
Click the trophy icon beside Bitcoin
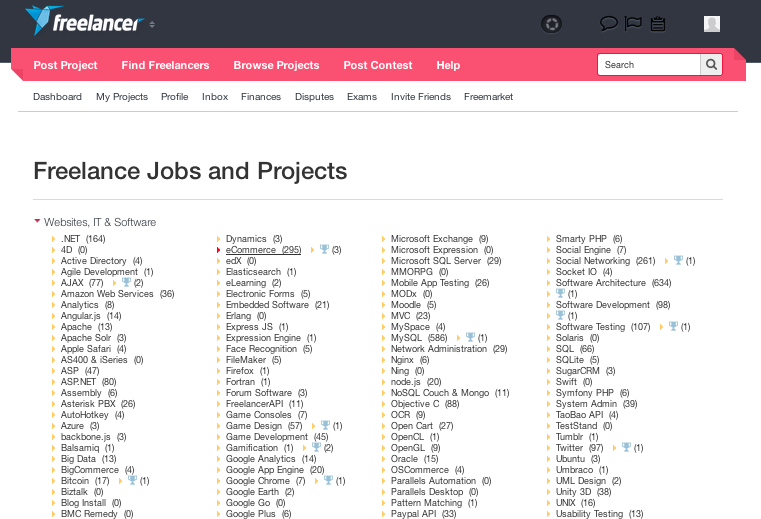click(x=132, y=480)
